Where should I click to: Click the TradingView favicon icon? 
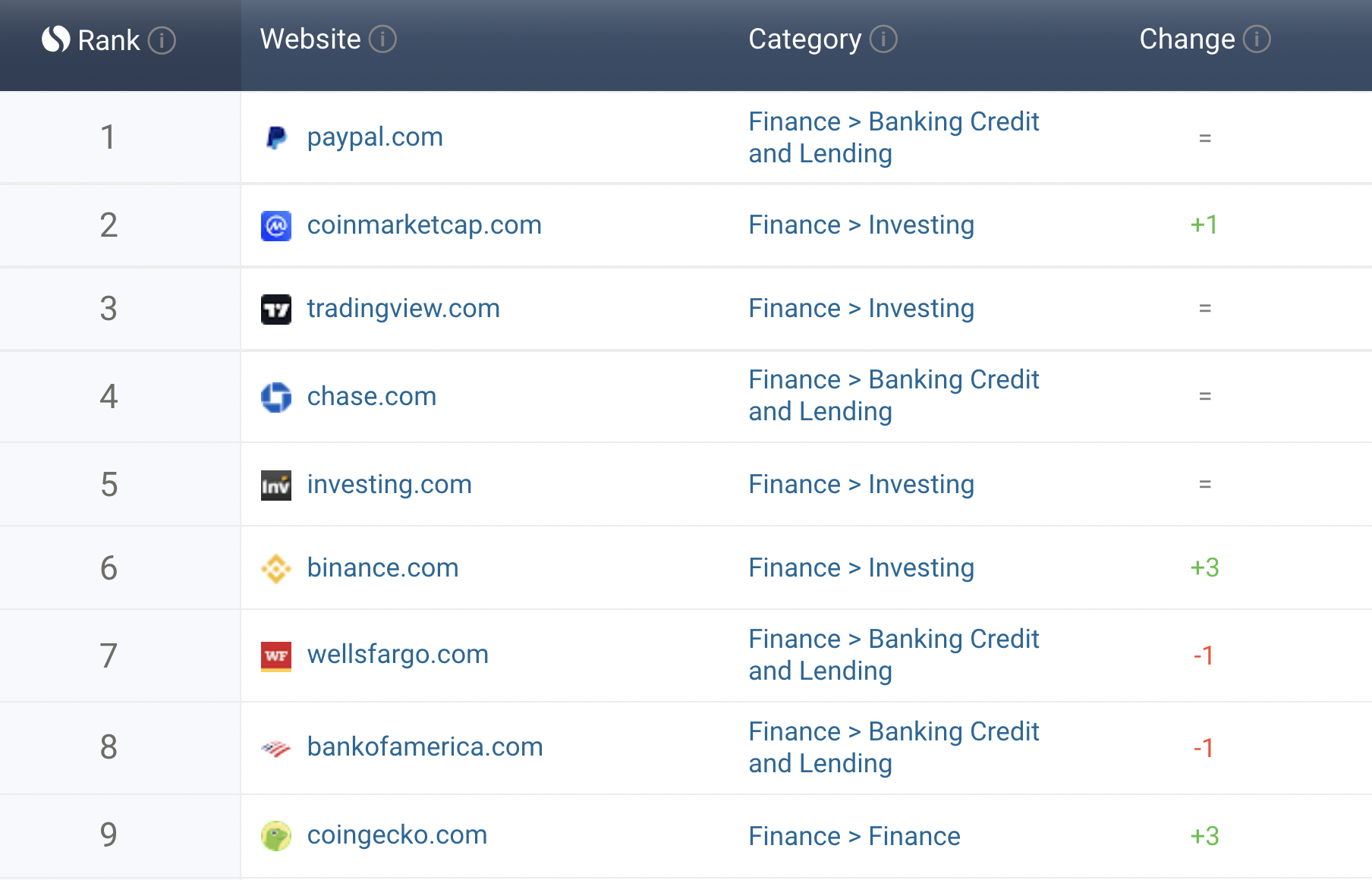(x=276, y=309)
